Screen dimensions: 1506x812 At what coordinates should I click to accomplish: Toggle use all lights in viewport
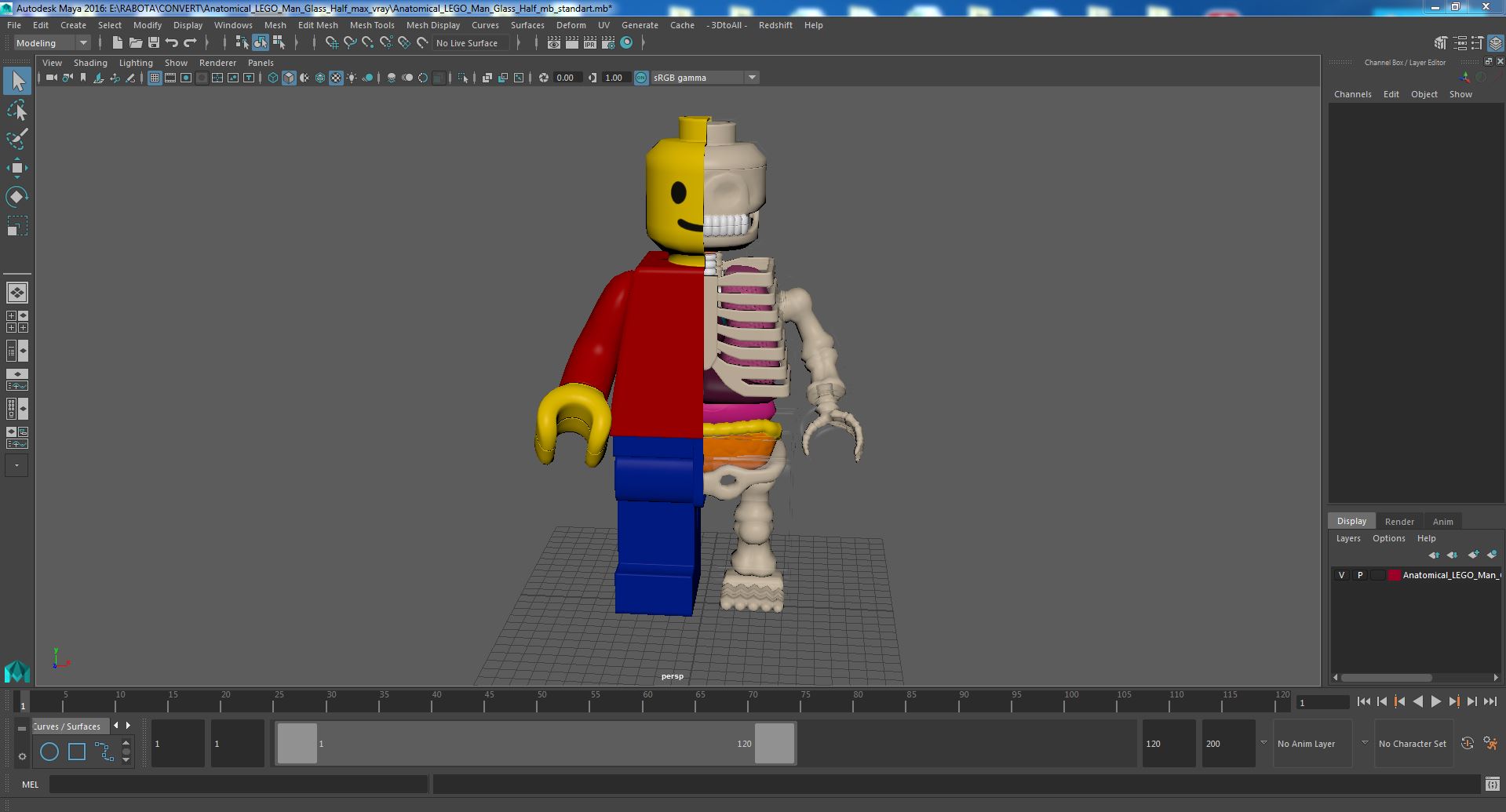coord(352,78)
